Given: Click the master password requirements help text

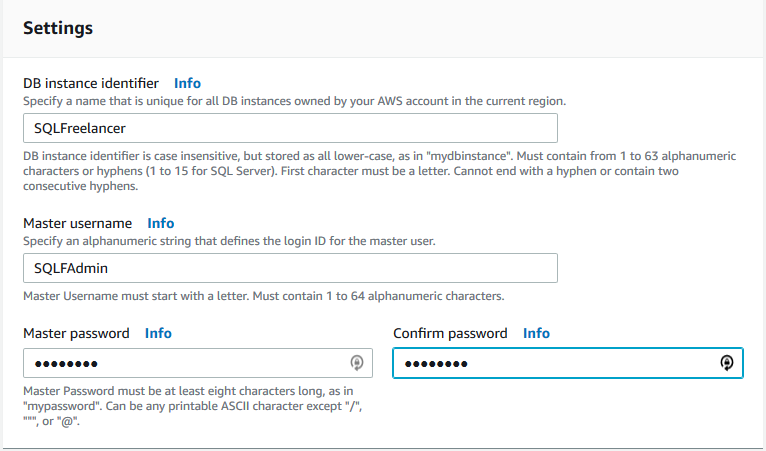Looking at the screenshot, I should [193, 406].
